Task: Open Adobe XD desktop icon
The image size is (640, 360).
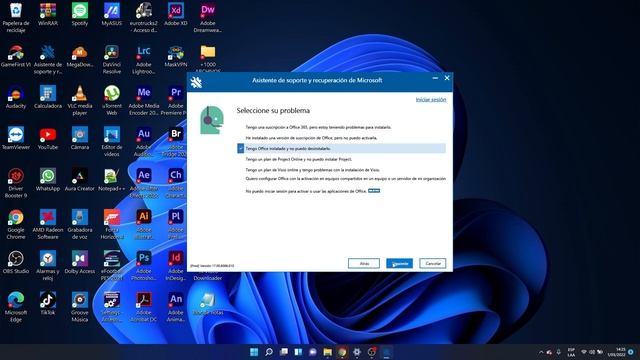Action: pos(176,15)
